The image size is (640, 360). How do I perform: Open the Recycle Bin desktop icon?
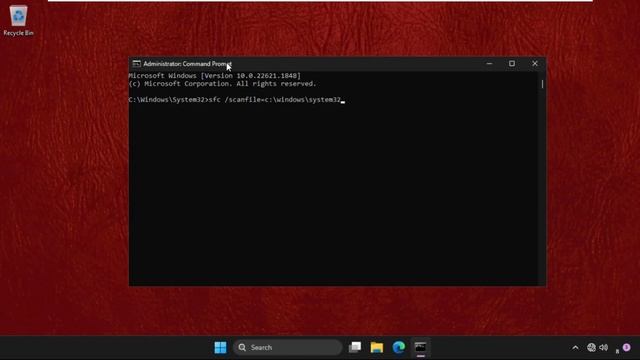point(18,20)
